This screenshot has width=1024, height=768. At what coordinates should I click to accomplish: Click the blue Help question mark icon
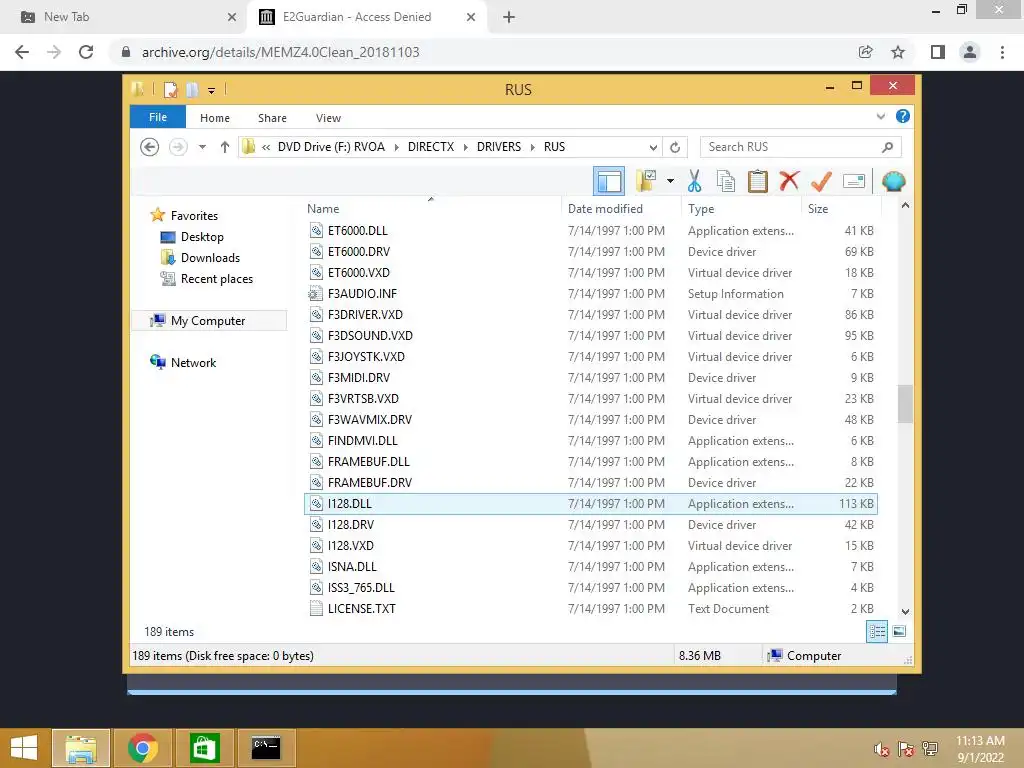coord(903,116)
